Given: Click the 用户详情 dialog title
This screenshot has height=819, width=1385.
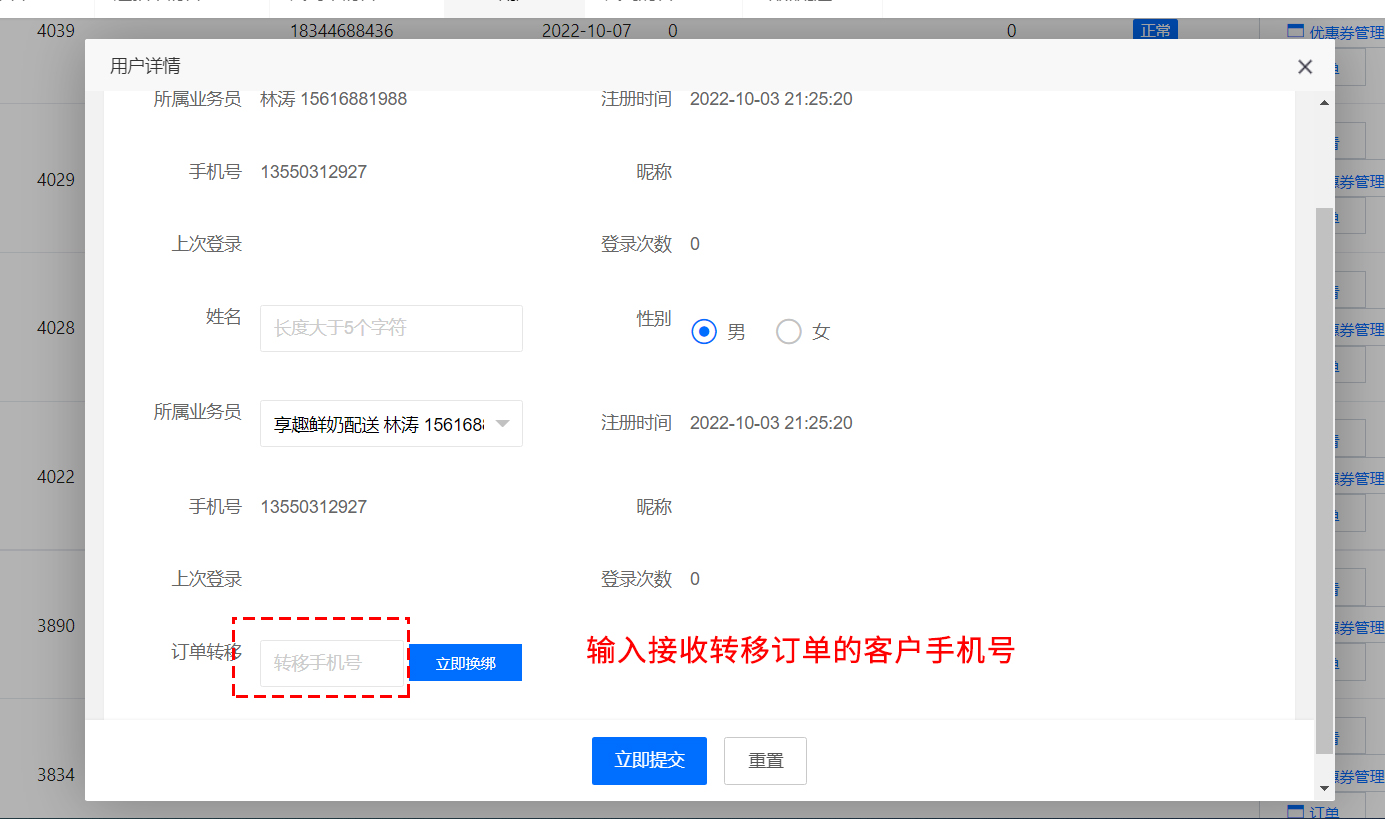Looking at the screenshot, I should point(145,67).
